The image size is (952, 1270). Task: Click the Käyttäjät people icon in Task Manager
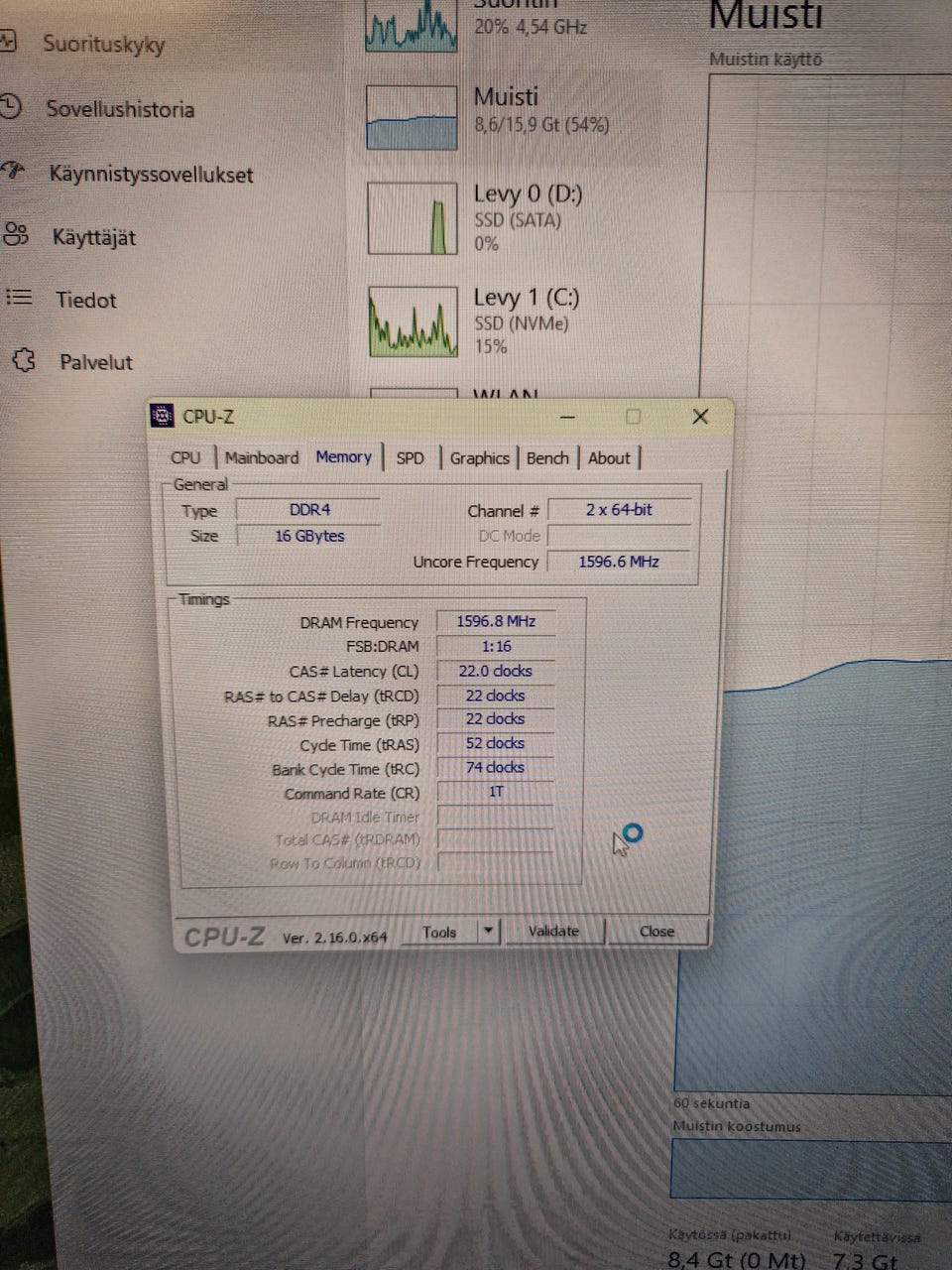16,234
